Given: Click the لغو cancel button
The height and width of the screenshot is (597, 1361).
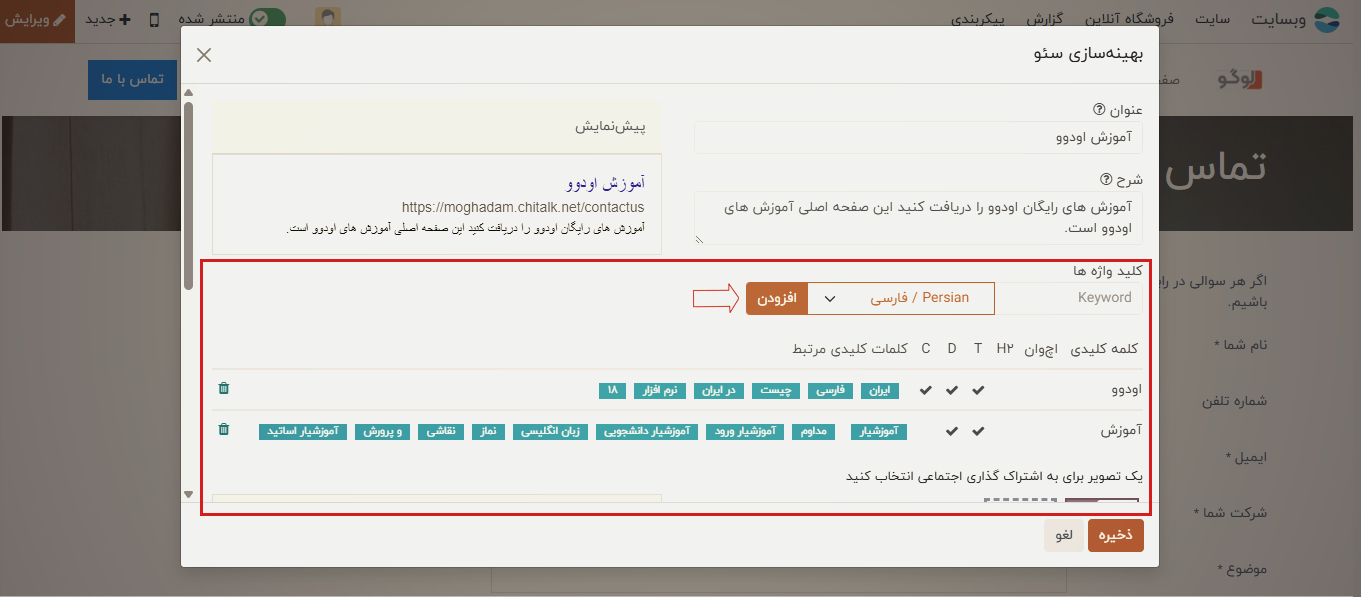Looking at the screenshot, I should 1063,535.
